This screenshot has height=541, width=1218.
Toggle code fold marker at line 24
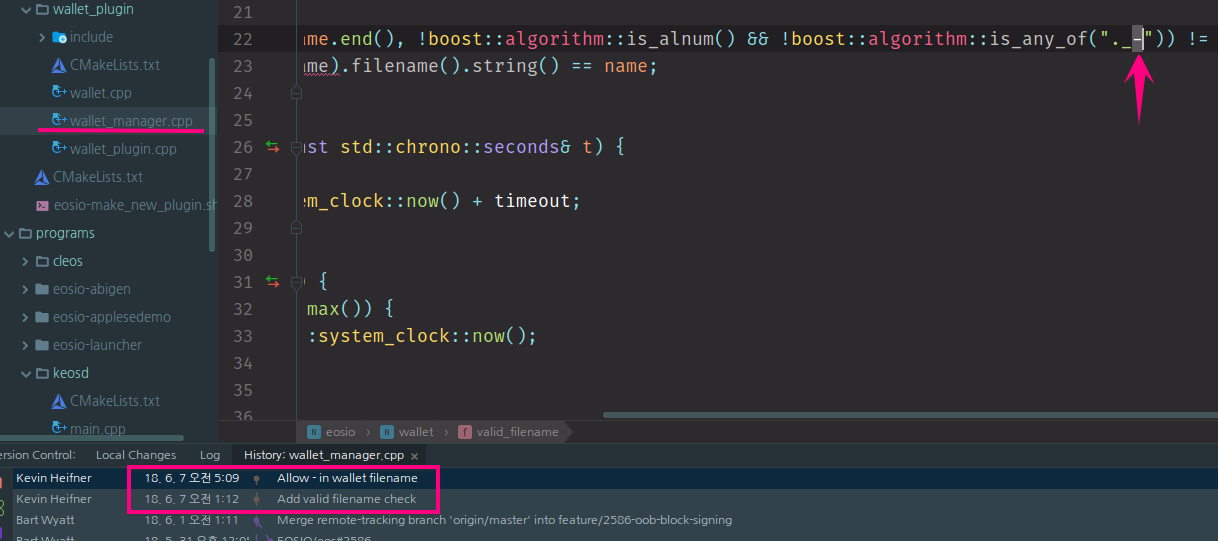296,93
